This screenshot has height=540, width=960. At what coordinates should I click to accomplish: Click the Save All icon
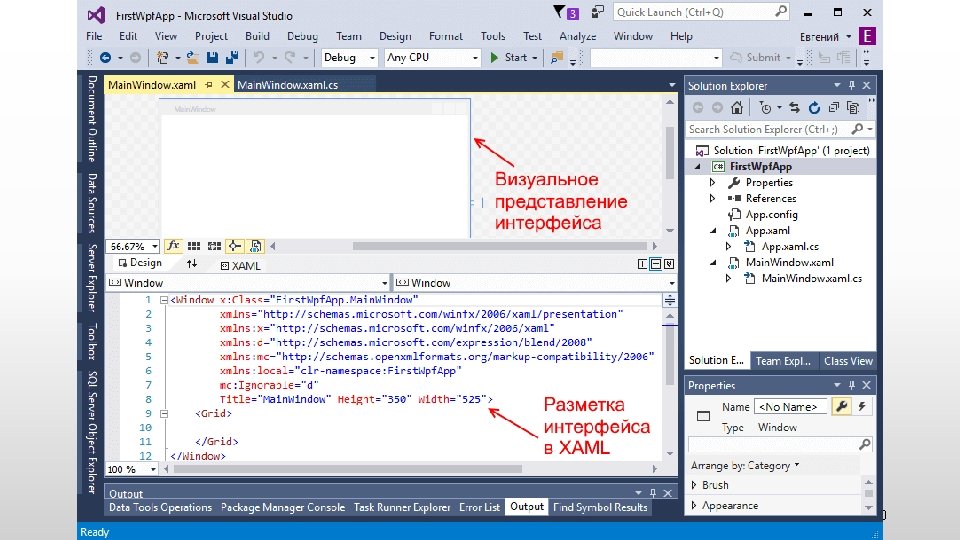click(232, 58)
